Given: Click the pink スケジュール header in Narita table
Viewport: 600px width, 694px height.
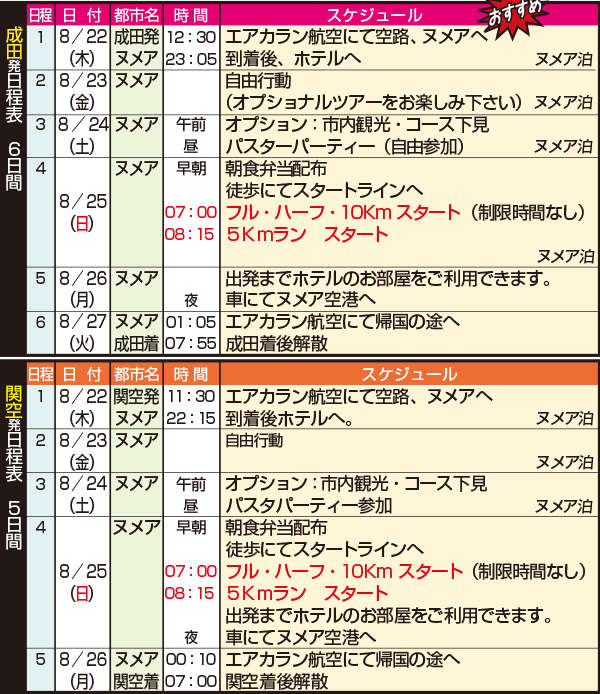Looking at the screenshot, I should pos(374,15).
